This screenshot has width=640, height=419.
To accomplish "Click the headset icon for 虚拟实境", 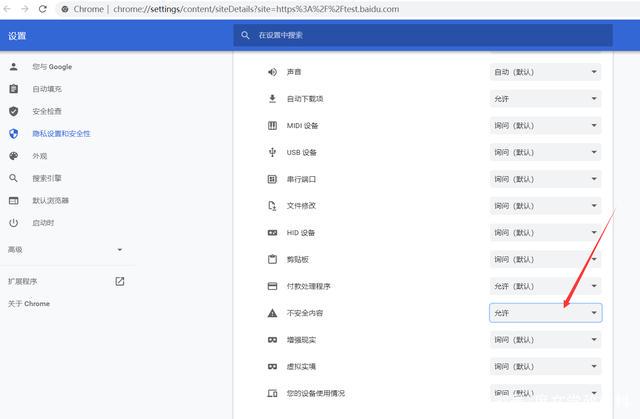I will [272, 366].
